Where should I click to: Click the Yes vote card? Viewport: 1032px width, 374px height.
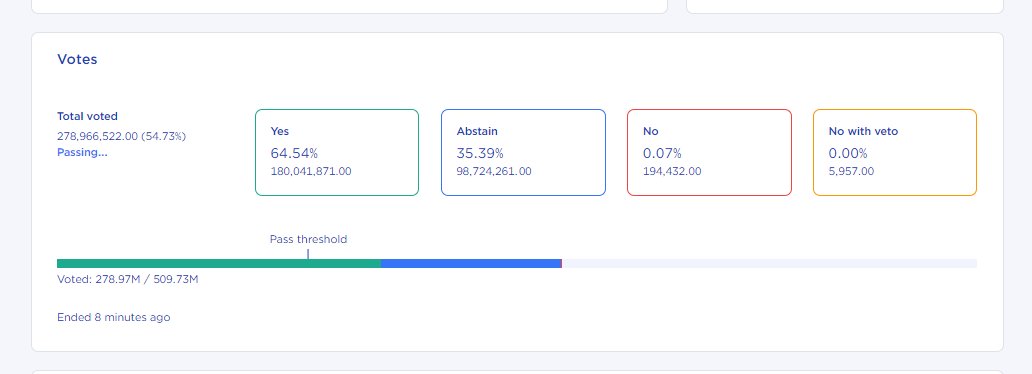click(337, 153)
